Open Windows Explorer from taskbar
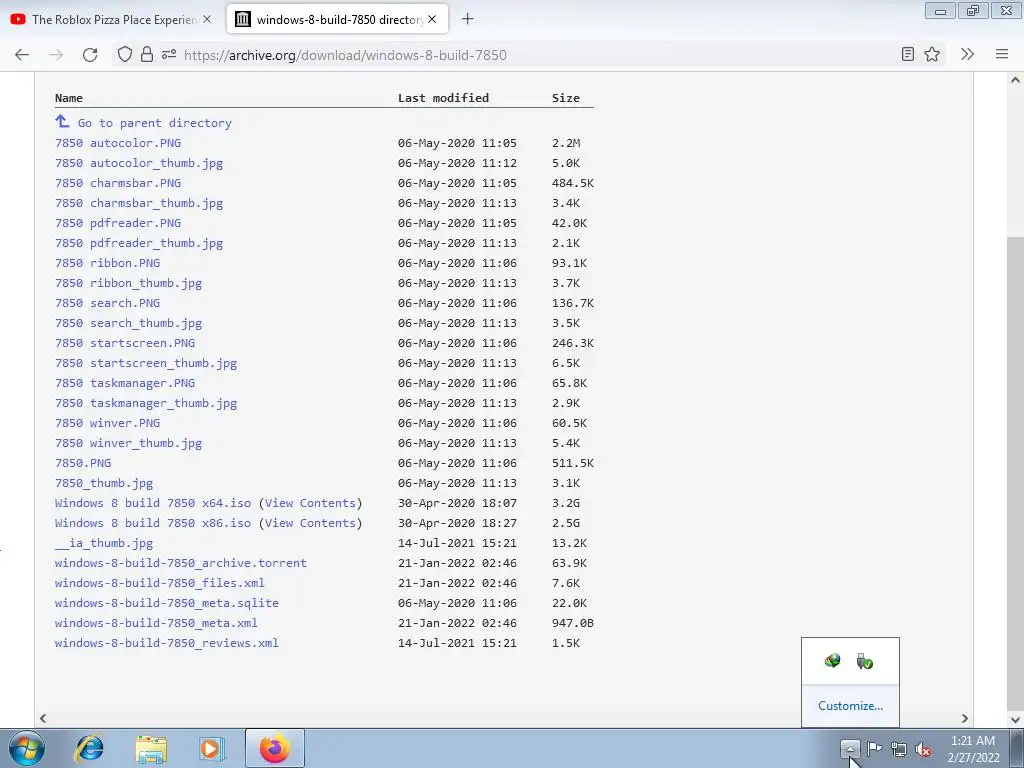Image resolution: width=1024 pixels, height=768 pixels. tap(151, 748)
